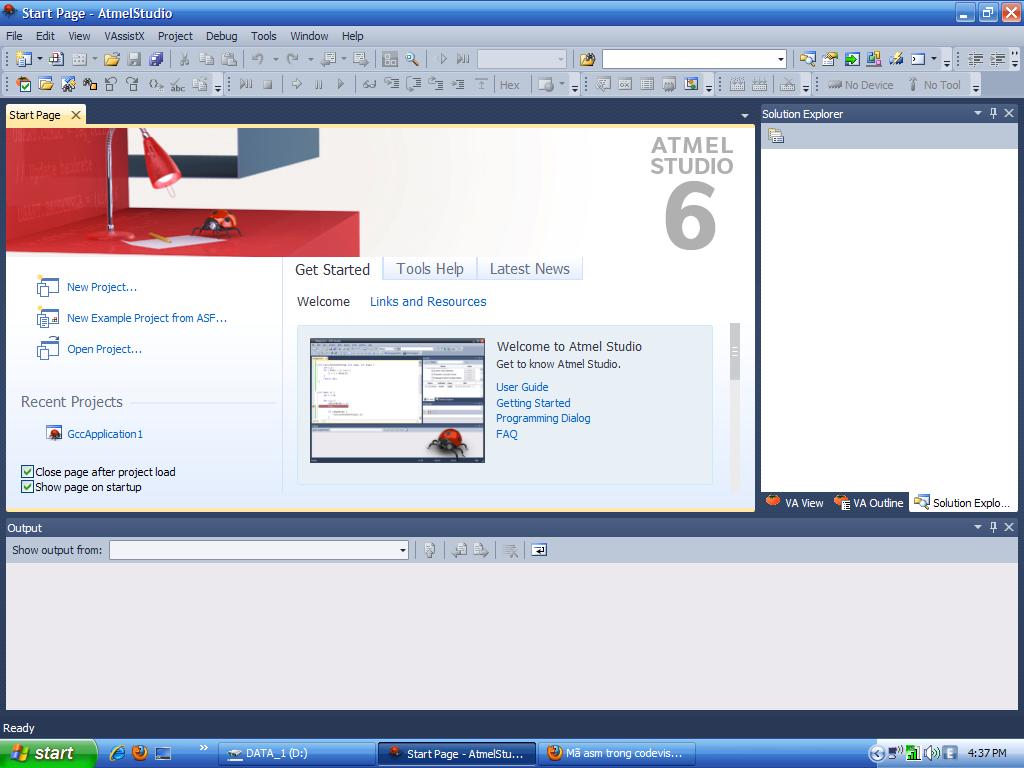Click the No Tool button
The image size is (1024, 768).
[x=935, y=85]
